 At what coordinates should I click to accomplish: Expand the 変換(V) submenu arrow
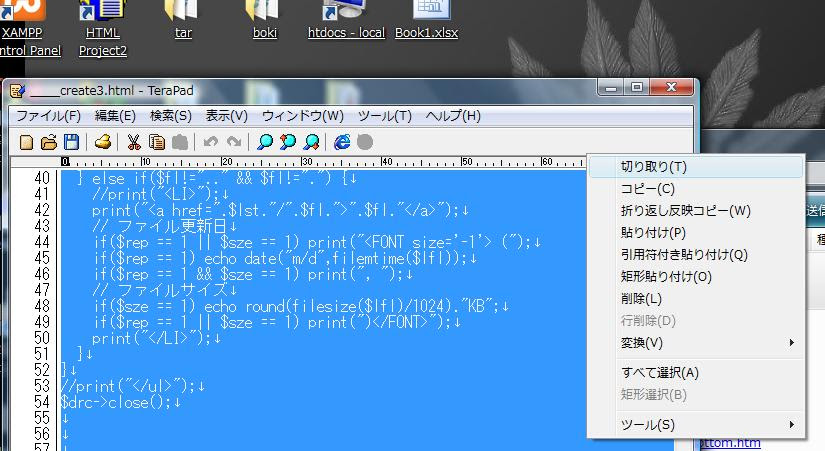pyautogui.click(x=792, y=343)
